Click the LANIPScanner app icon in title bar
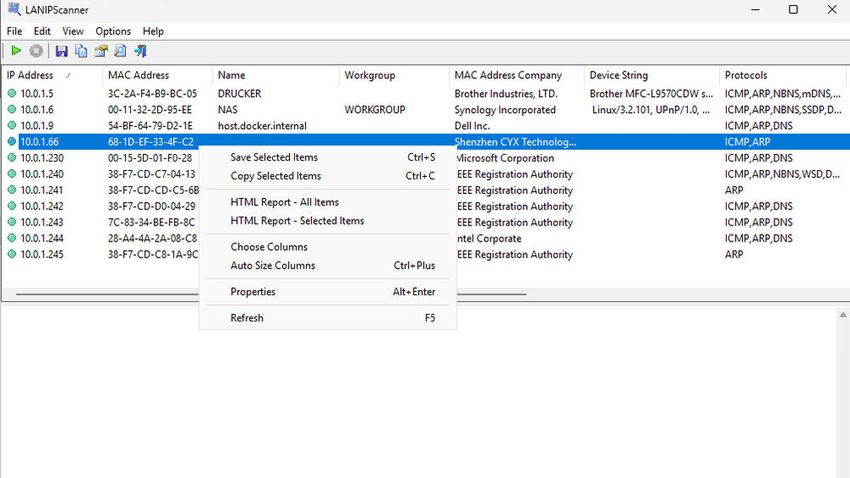 tap(14, 10)
